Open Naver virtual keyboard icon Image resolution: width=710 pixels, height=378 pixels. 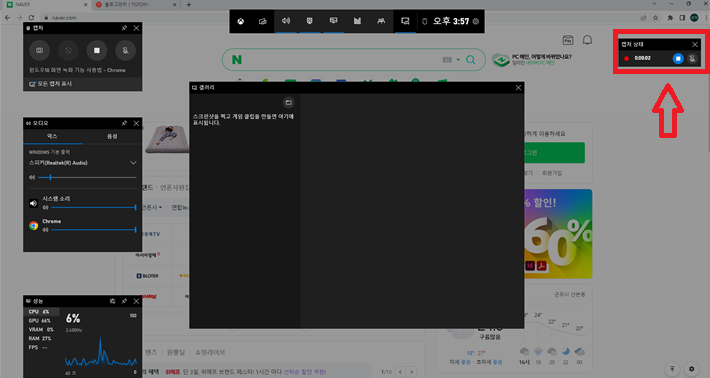[447, 60]
